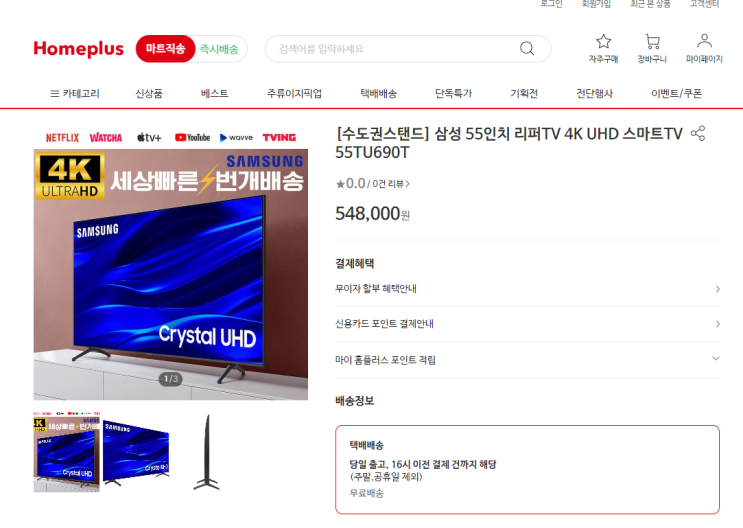
Task: Expand 무이자 할부 혜택안내 row
Action: (527, 289)
